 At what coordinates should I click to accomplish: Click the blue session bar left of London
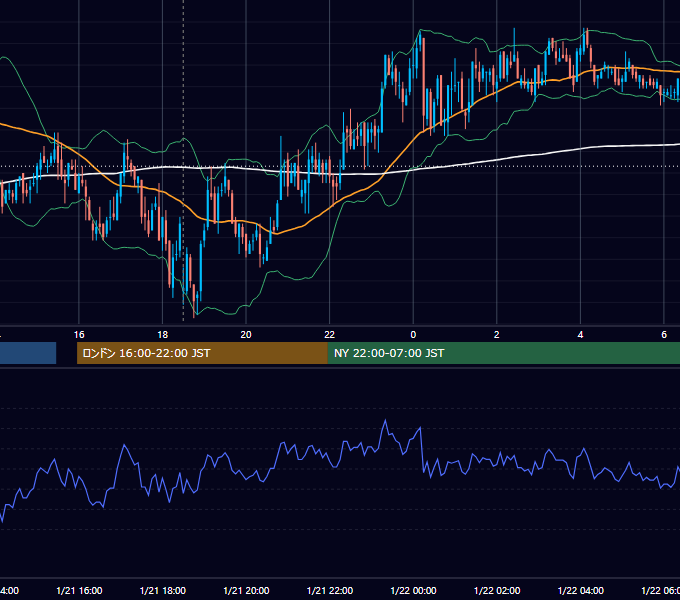[28, 353]
